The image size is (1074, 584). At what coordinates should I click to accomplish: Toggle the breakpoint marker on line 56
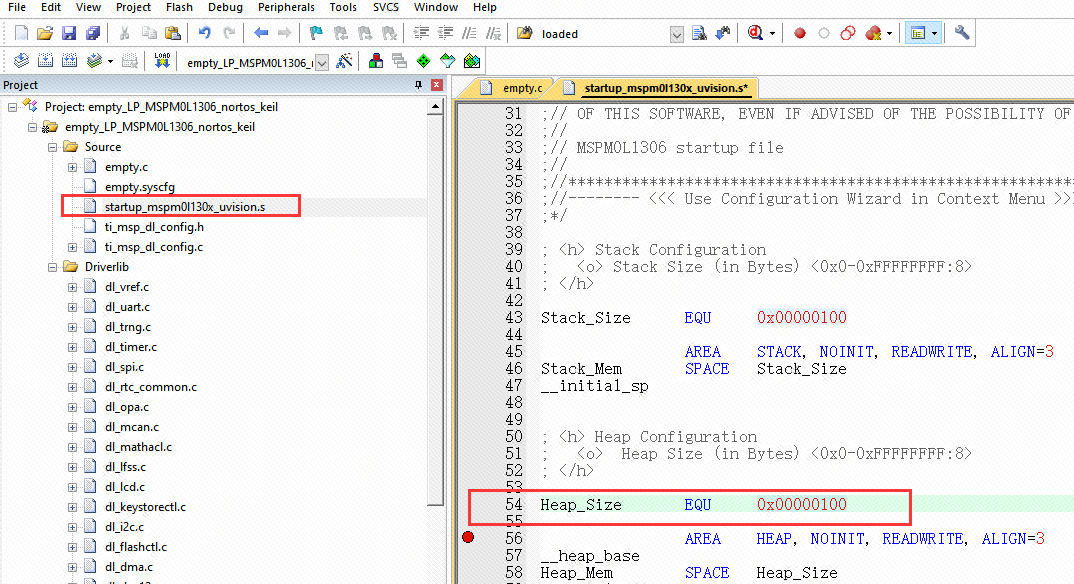coord(468,538)
